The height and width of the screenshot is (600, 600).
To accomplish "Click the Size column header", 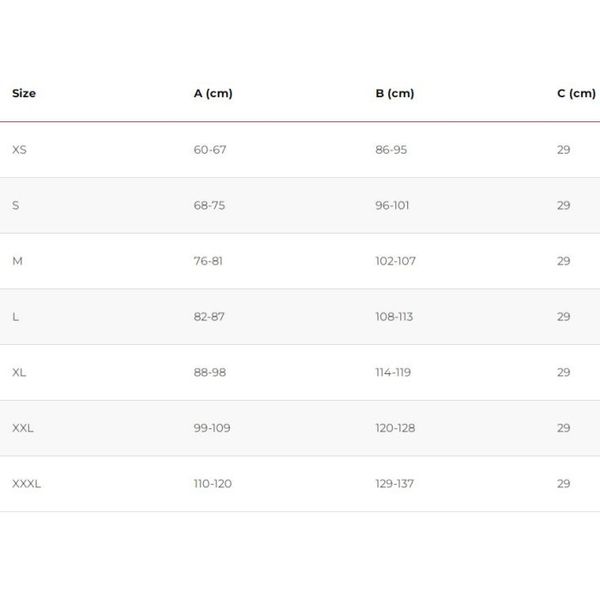I will [24, 93].
